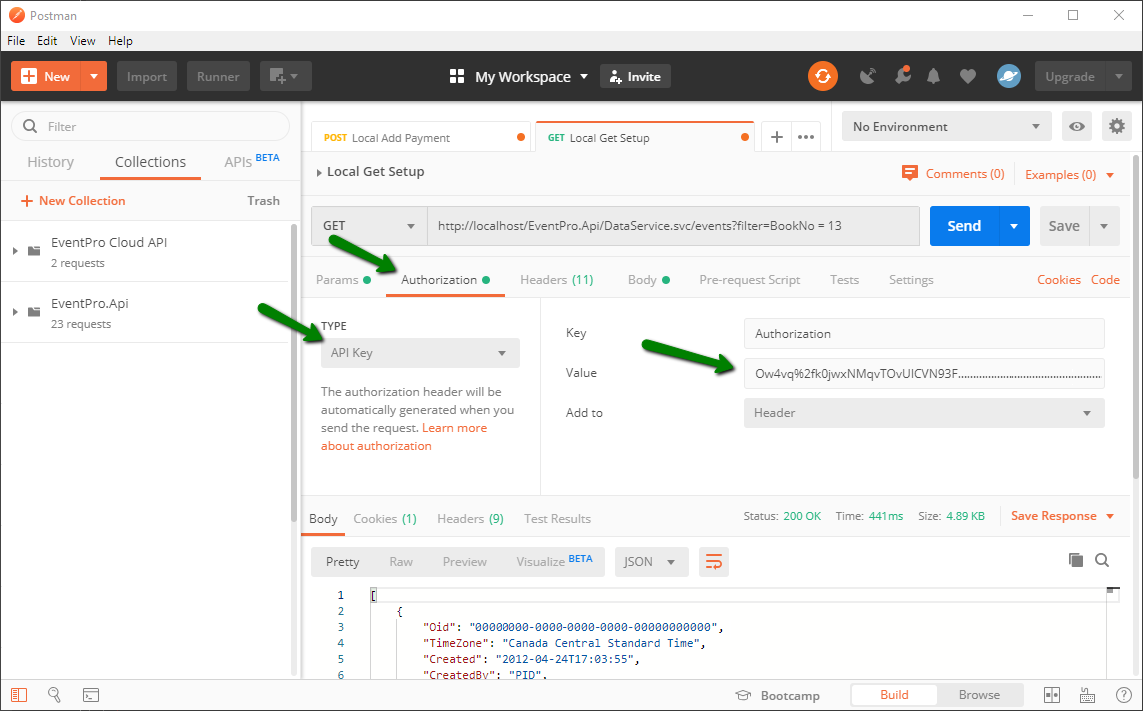Open Find and Replace in status bar
The height and width of the screenshot is (711, 1143).
pyautogui.click(x=55, y=695)
